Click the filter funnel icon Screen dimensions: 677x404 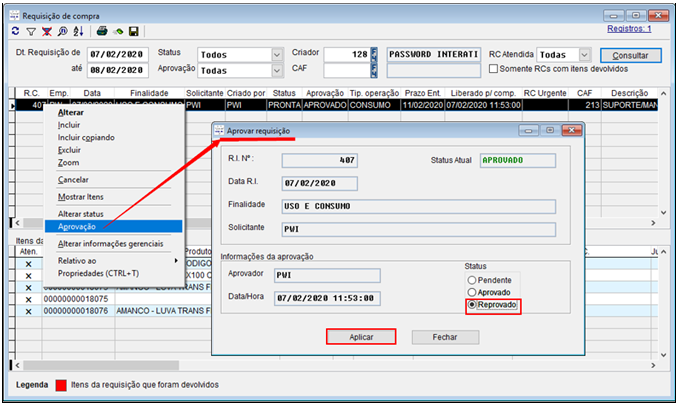32,31
